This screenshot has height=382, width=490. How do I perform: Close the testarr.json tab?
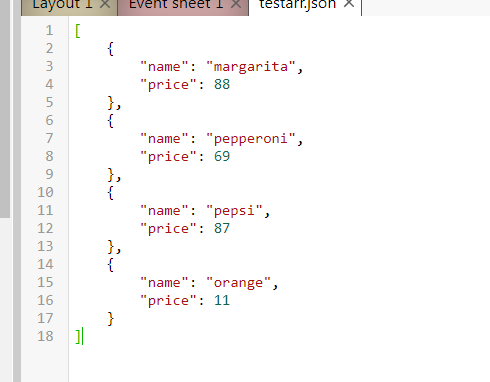point(349,3)
